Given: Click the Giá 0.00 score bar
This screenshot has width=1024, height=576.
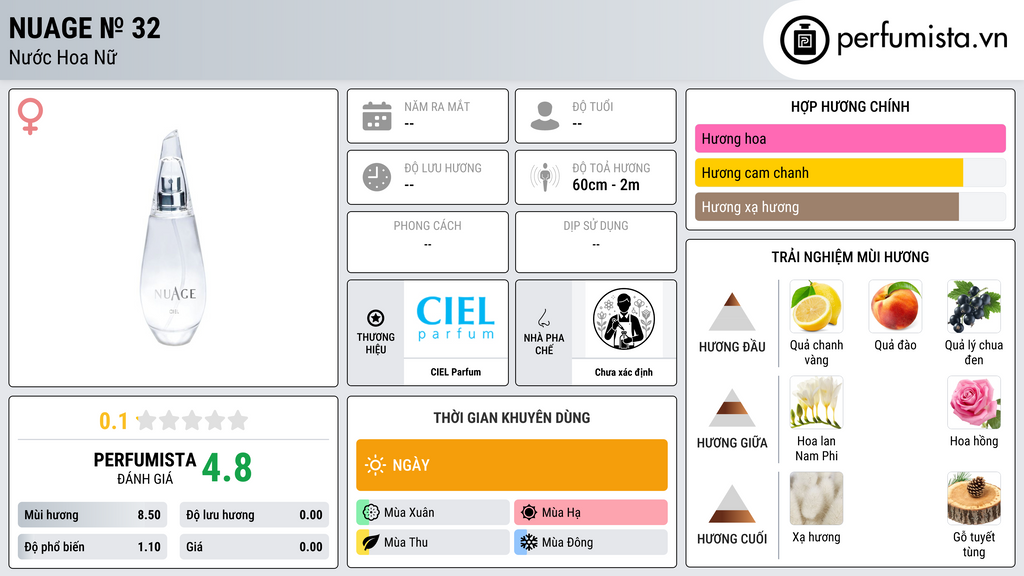Looking at the screenshot, I should pyautogui.click(x=254, y=547).
